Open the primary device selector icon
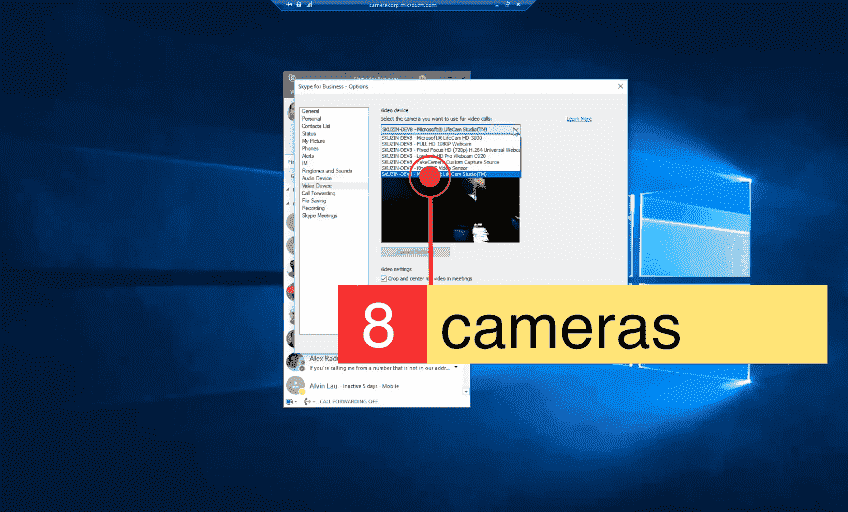Image resolution: width=848 pixels, height=512 pixels. pyautogui.click(x=290, y=402)
